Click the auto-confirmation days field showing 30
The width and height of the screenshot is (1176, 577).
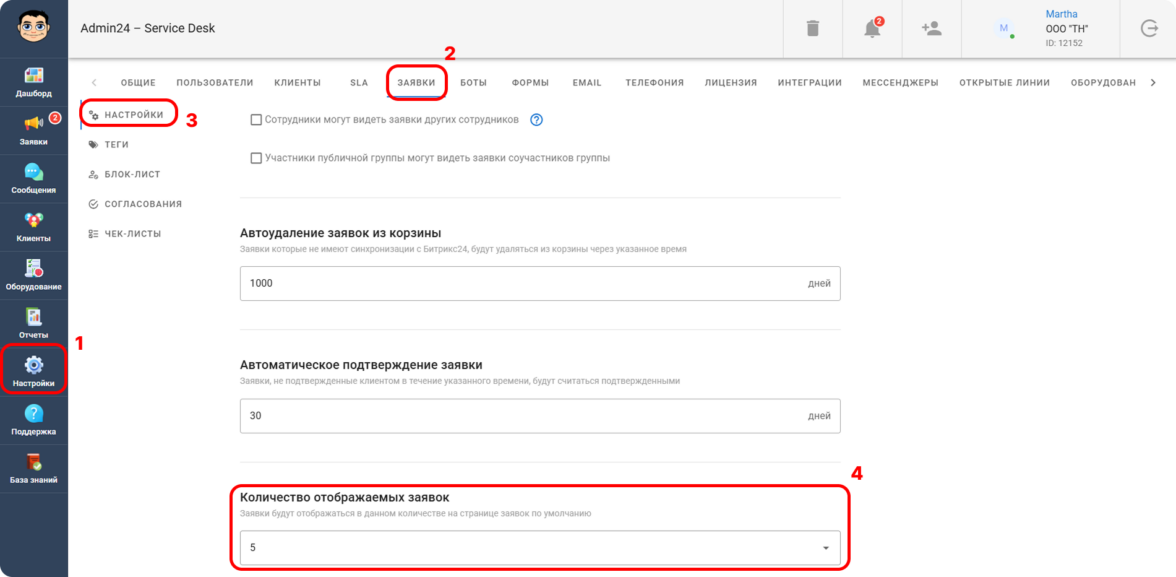point(540,416)
